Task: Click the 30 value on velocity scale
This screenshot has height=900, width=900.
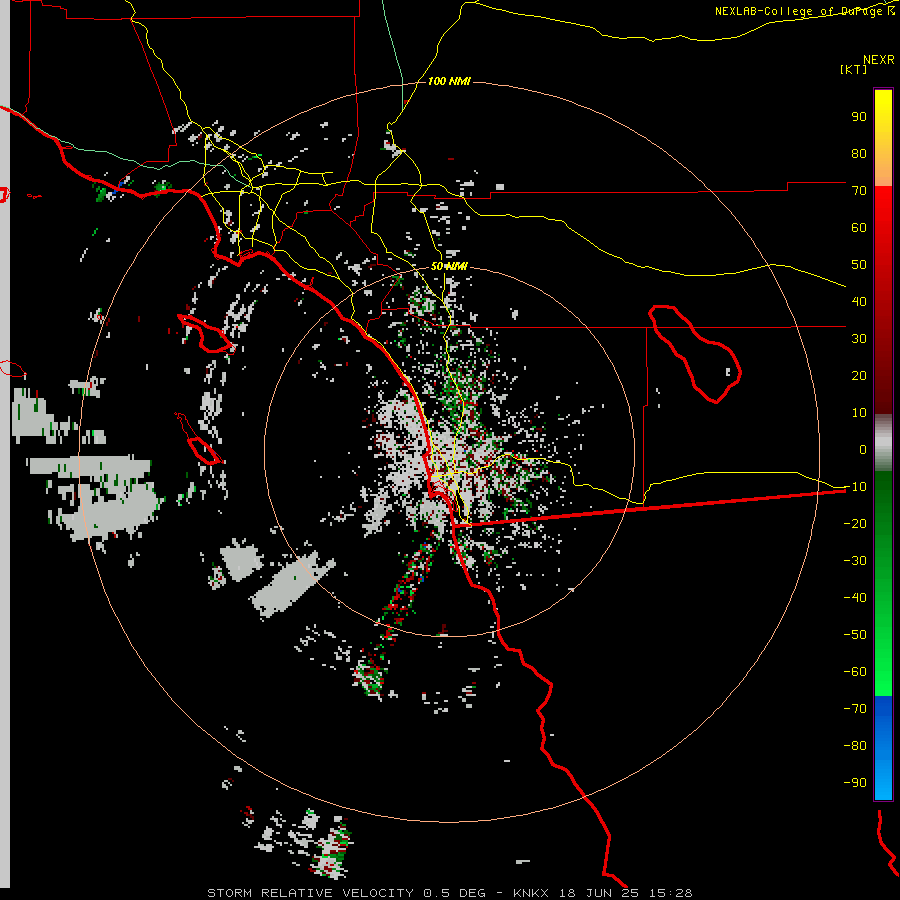Action: tap(859, 339)
